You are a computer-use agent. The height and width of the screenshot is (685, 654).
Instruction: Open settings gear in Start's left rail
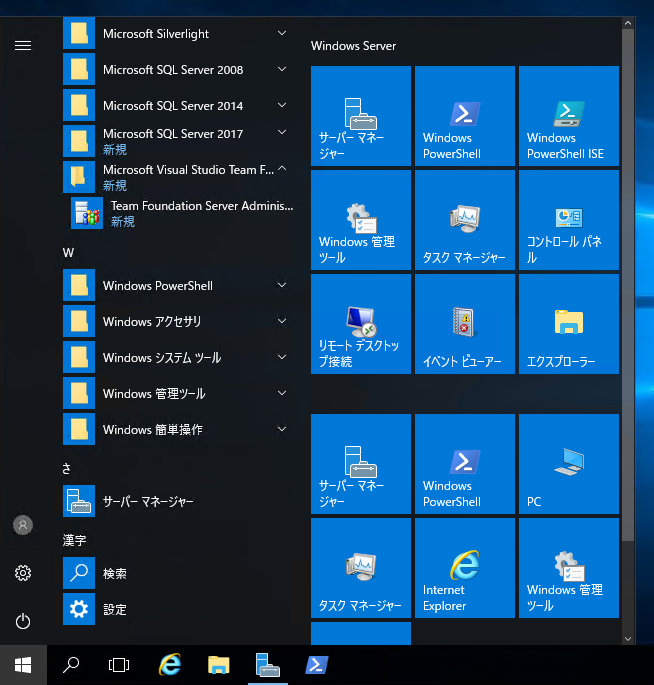coord(23,573)
